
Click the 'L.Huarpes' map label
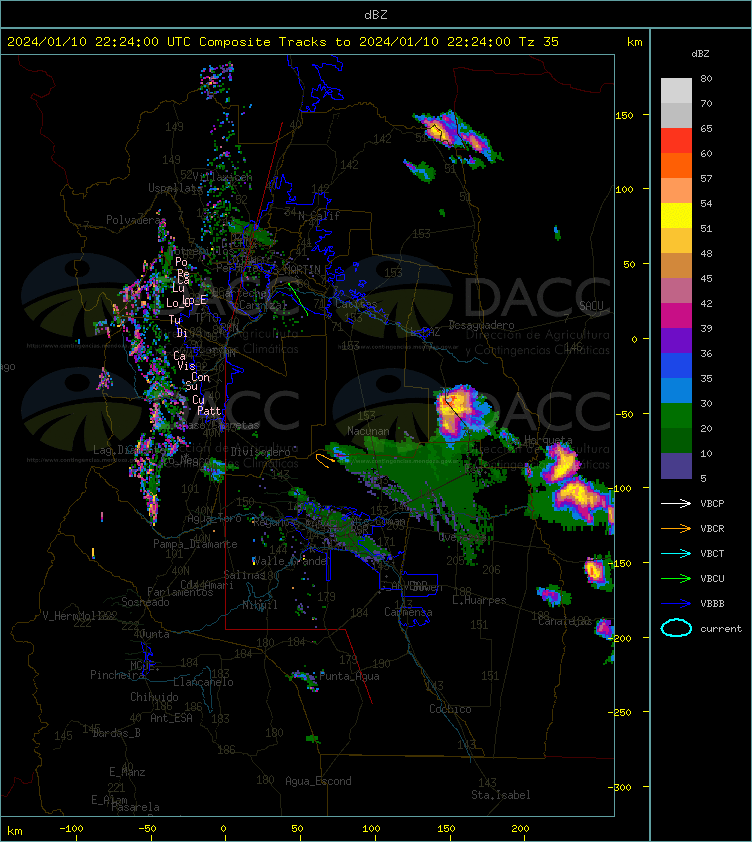click(479, 600)
